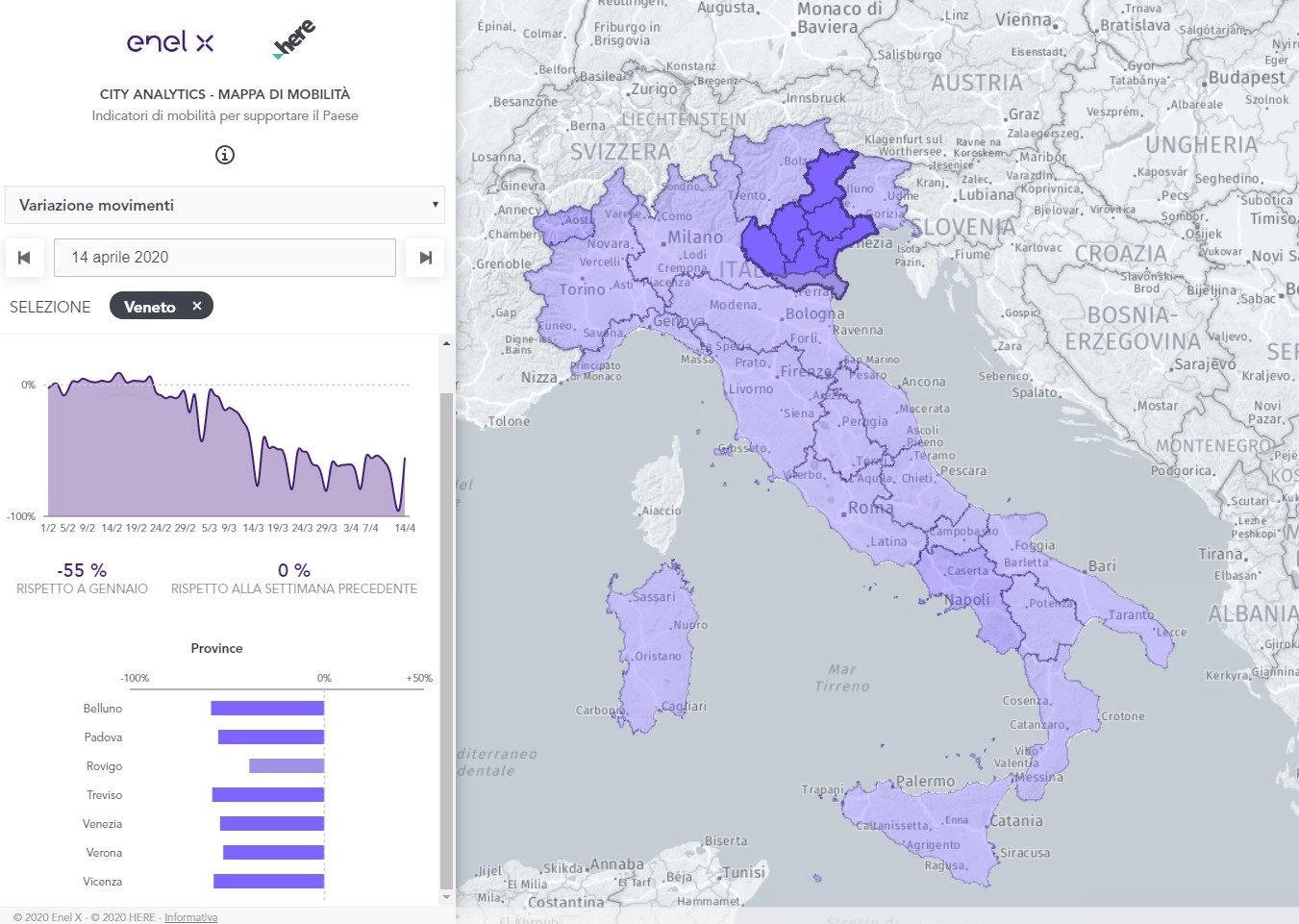Screen dimensions: 1299x924
Task: Click the Enel X logo
Action: (170, 42)
